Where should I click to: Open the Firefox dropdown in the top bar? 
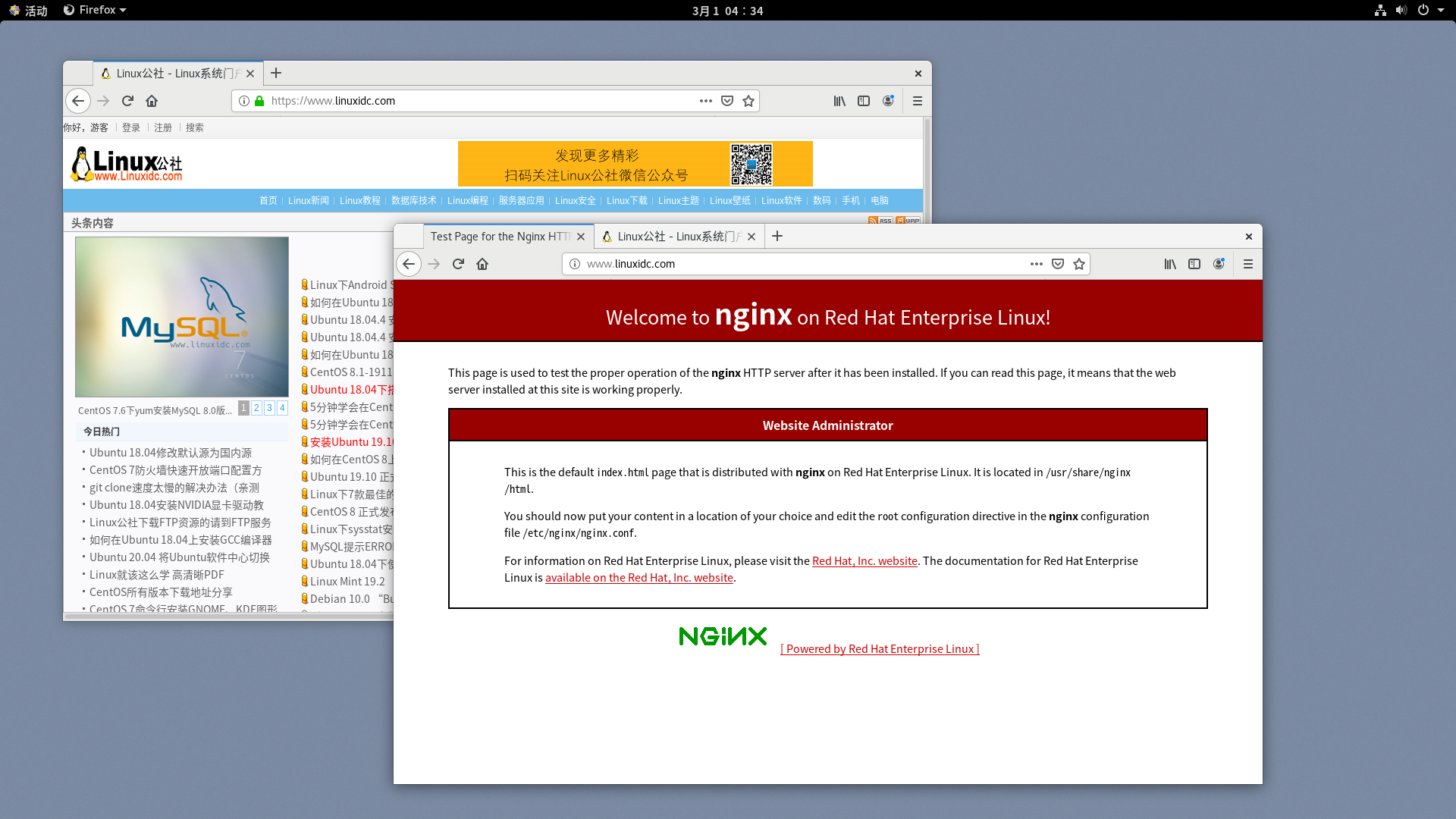94,10
